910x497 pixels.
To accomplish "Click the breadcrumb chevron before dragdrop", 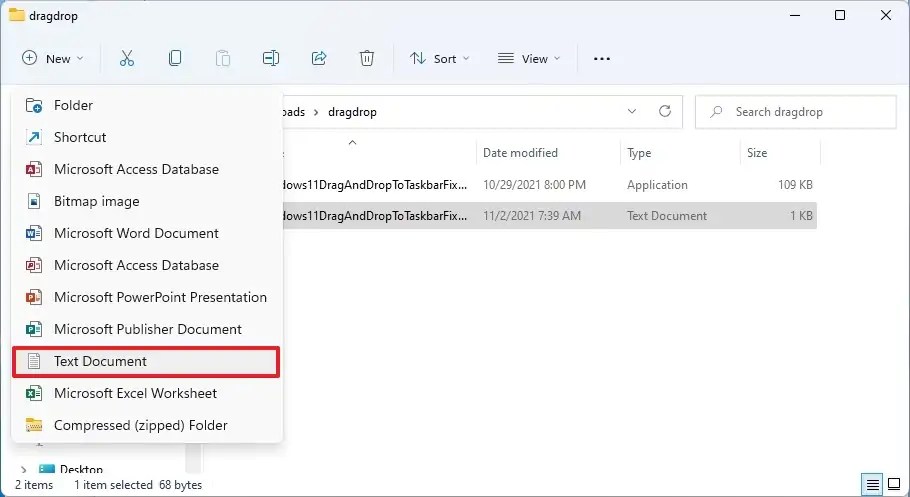I will [316, 112].
